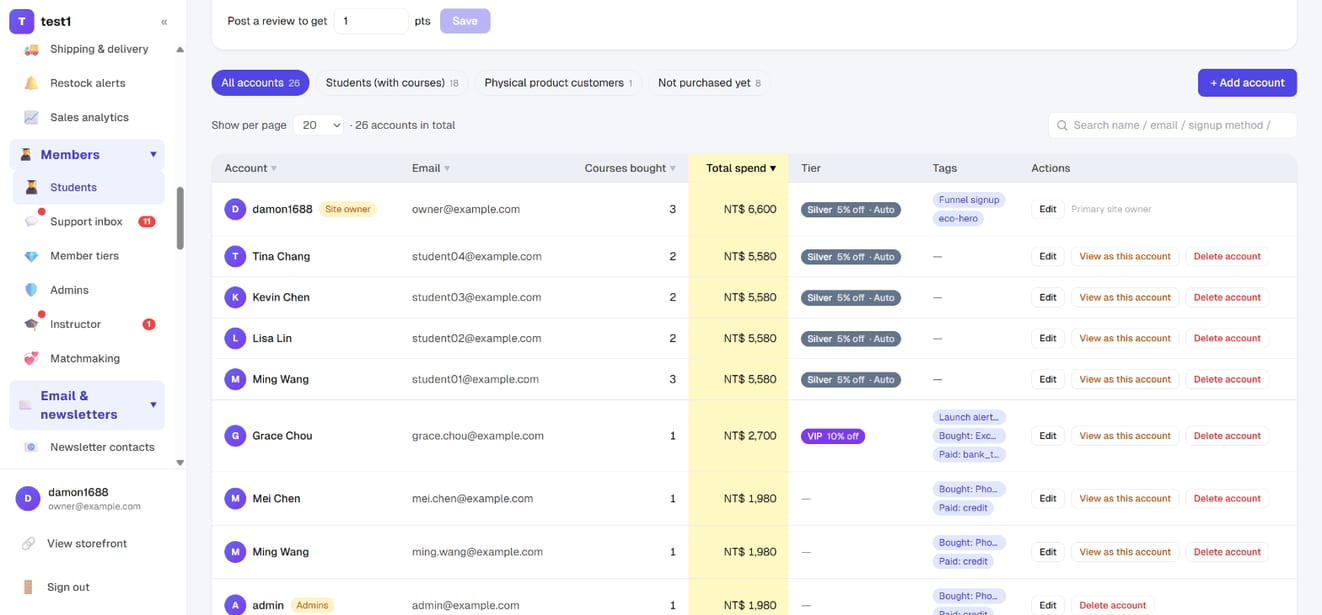This screenshot has height=615, width=1322.
Task: Click the Instructor graduation cap icon
Action: click(x=31, y=324)
